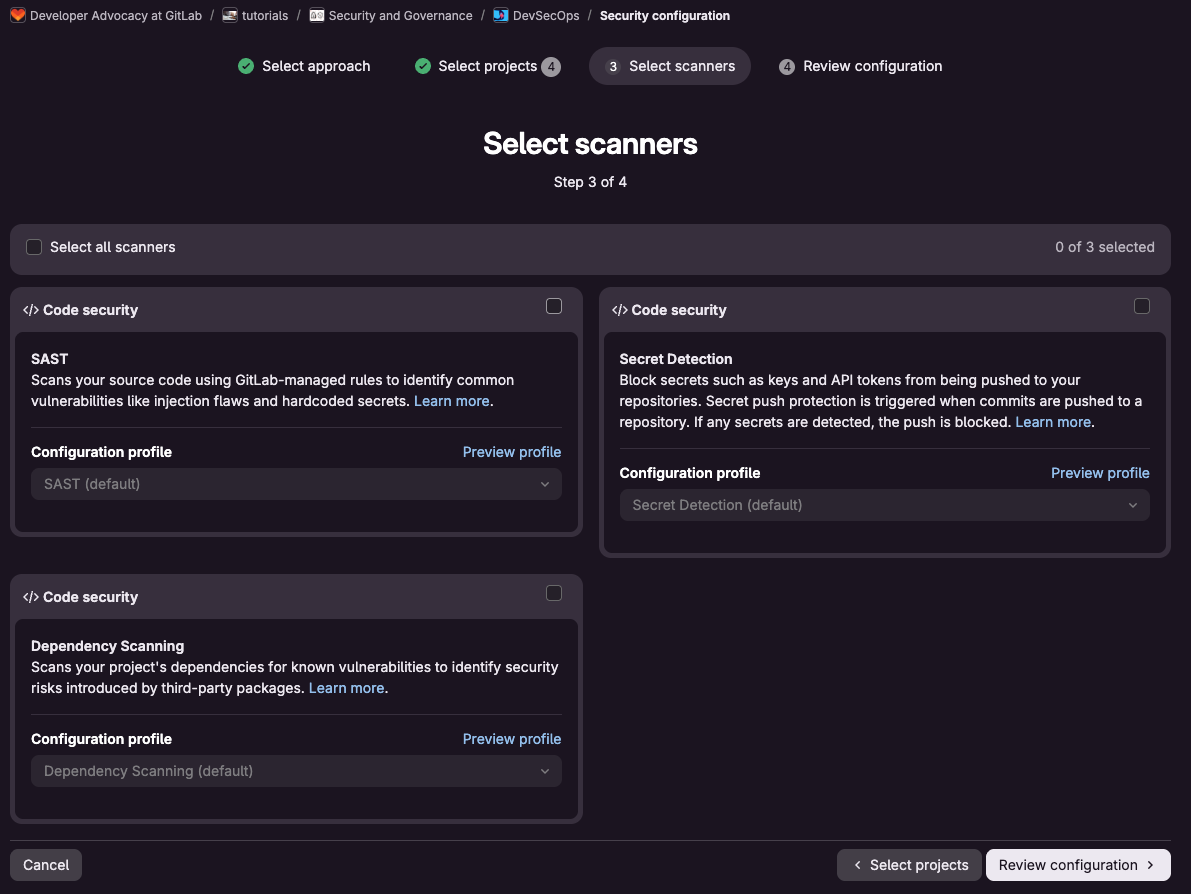Click code icon on SAST card header

pyautogui.click(x=30, y=310)
